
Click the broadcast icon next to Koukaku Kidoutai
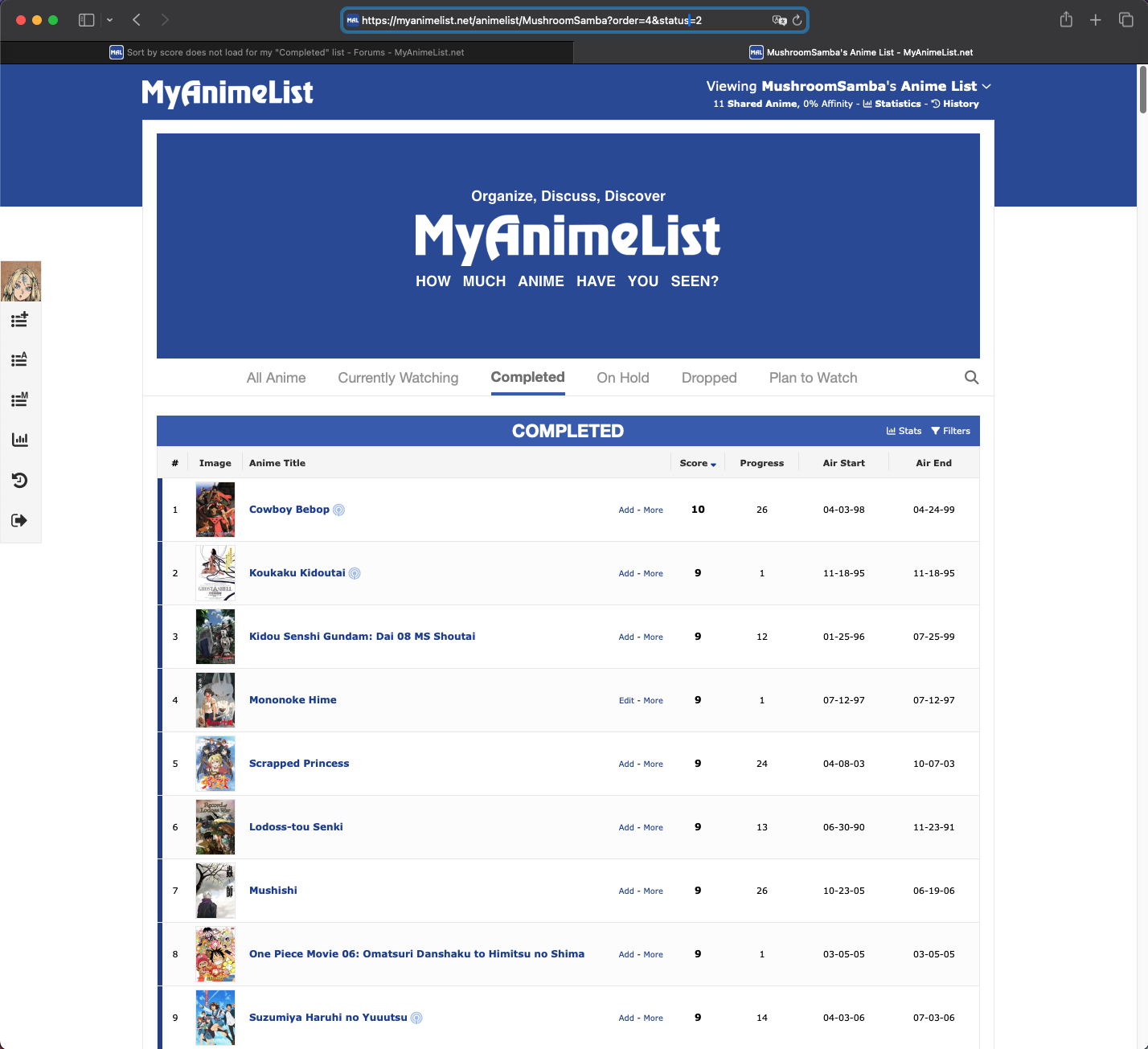click(355, 573)
